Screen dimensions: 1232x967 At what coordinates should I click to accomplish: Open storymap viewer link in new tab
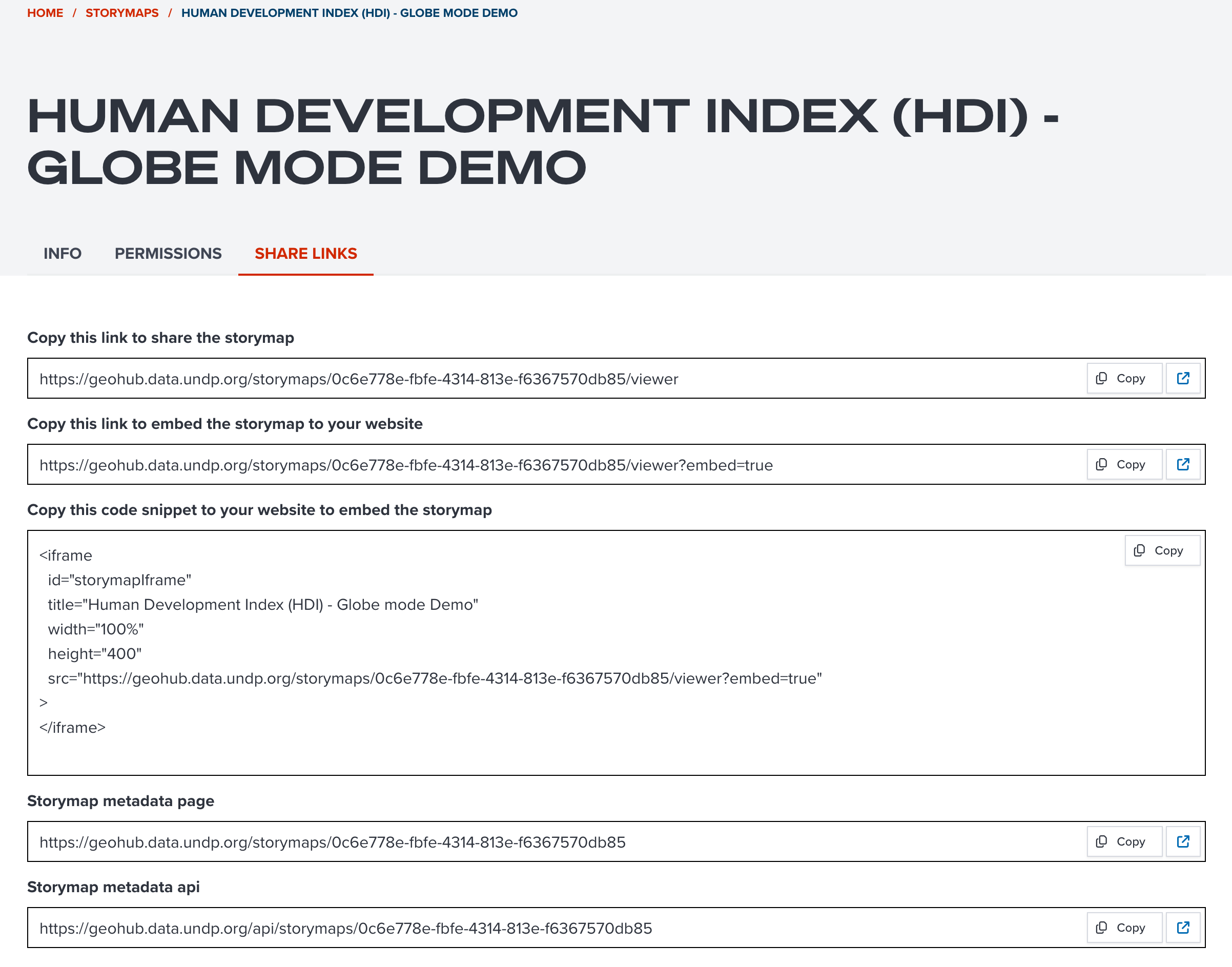tap(1183, 378)
